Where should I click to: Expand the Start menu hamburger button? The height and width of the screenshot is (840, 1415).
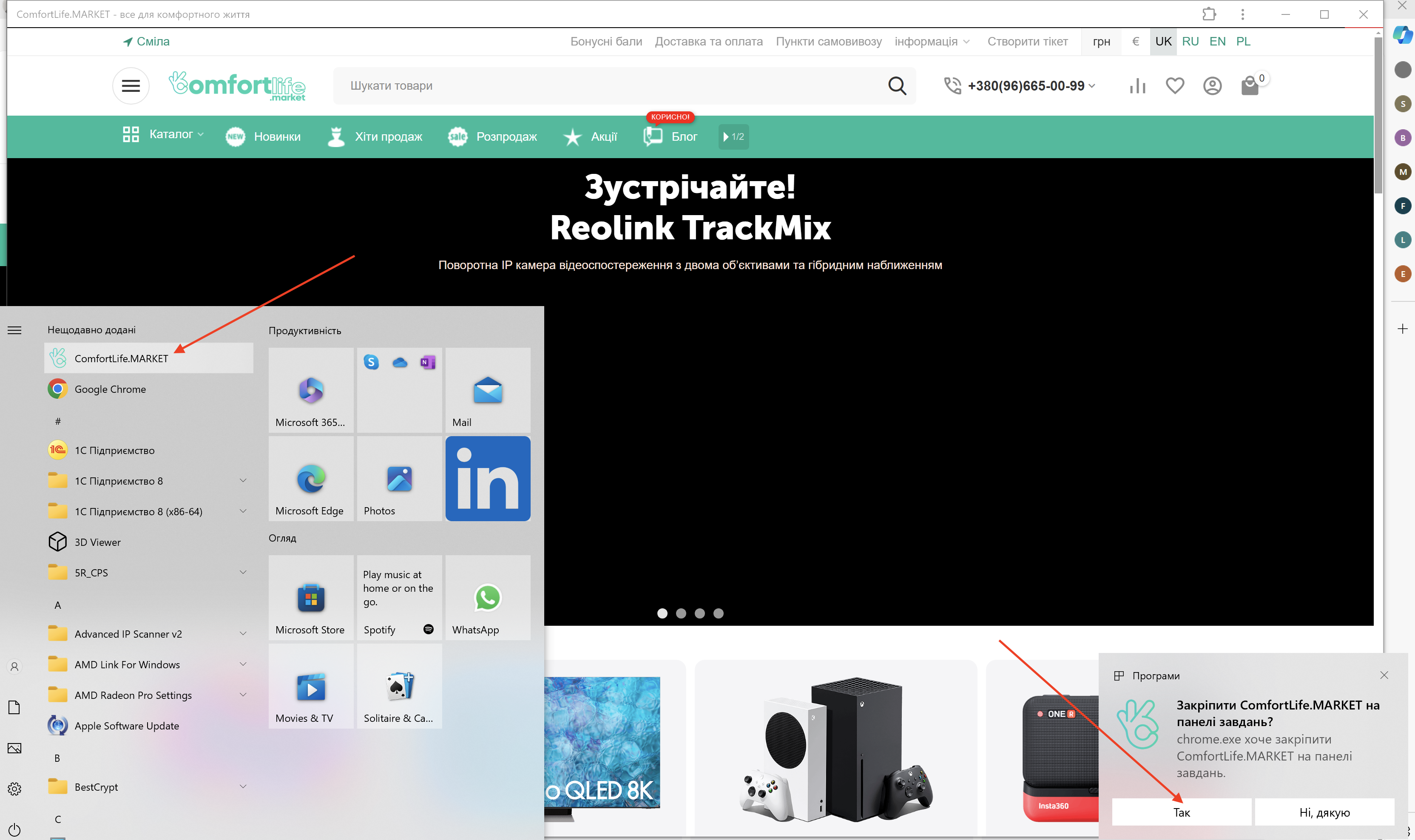14,330
